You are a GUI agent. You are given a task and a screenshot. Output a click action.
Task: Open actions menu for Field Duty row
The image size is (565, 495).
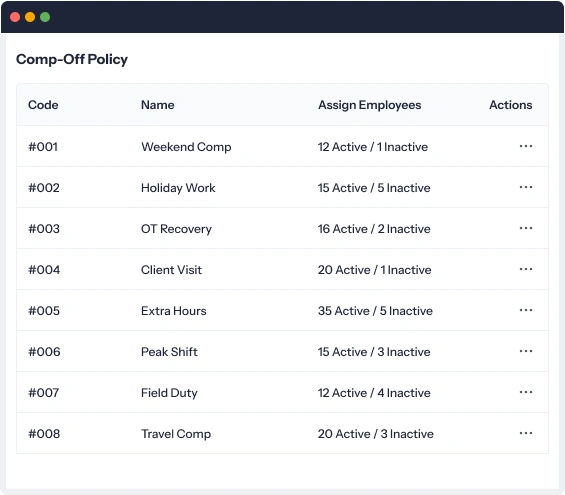526,392
